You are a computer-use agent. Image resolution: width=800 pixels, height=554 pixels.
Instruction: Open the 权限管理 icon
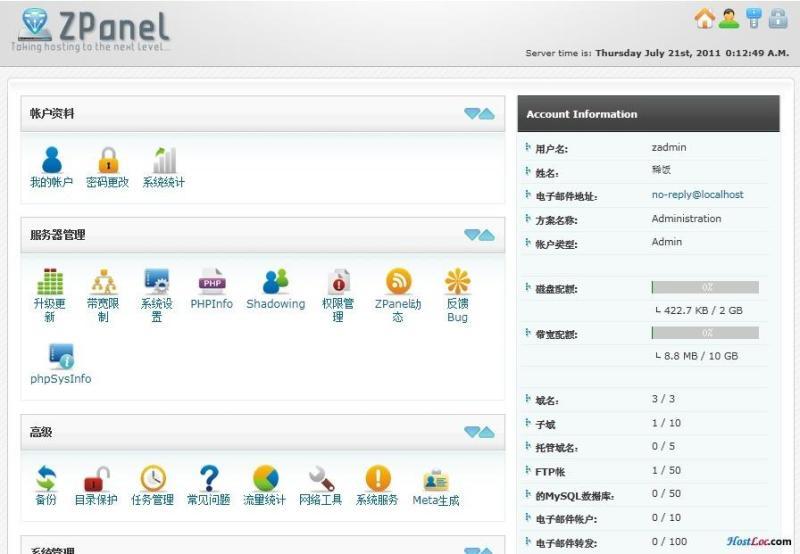point(338,281)
